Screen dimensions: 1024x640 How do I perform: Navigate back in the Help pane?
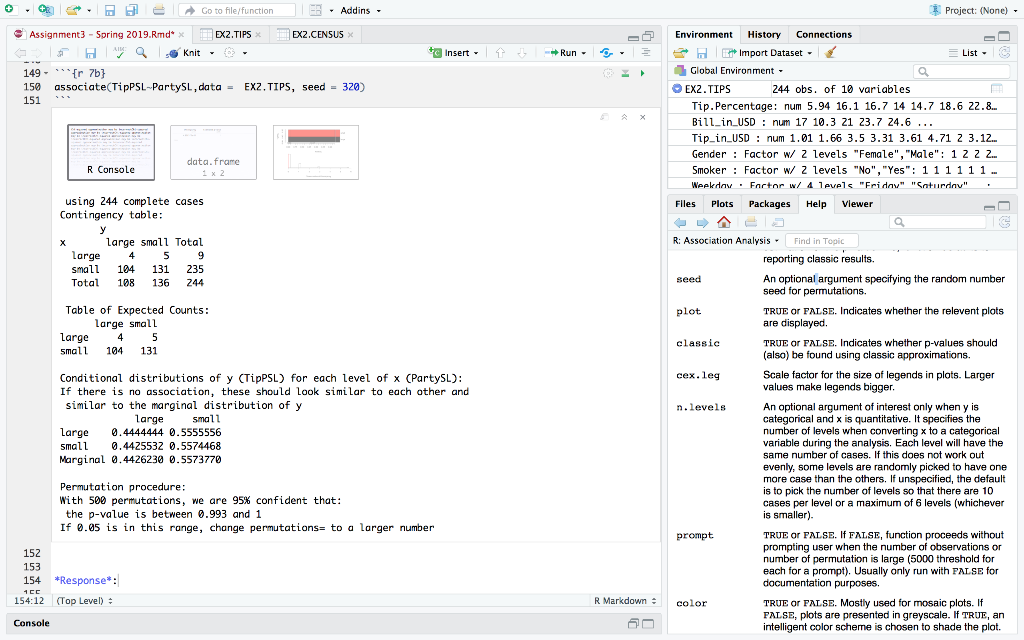(x=680, y=223)
